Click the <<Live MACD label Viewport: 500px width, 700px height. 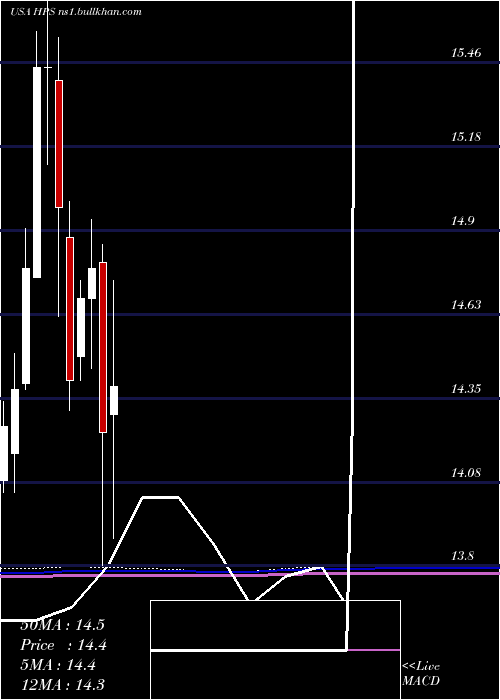pos(421,673)
